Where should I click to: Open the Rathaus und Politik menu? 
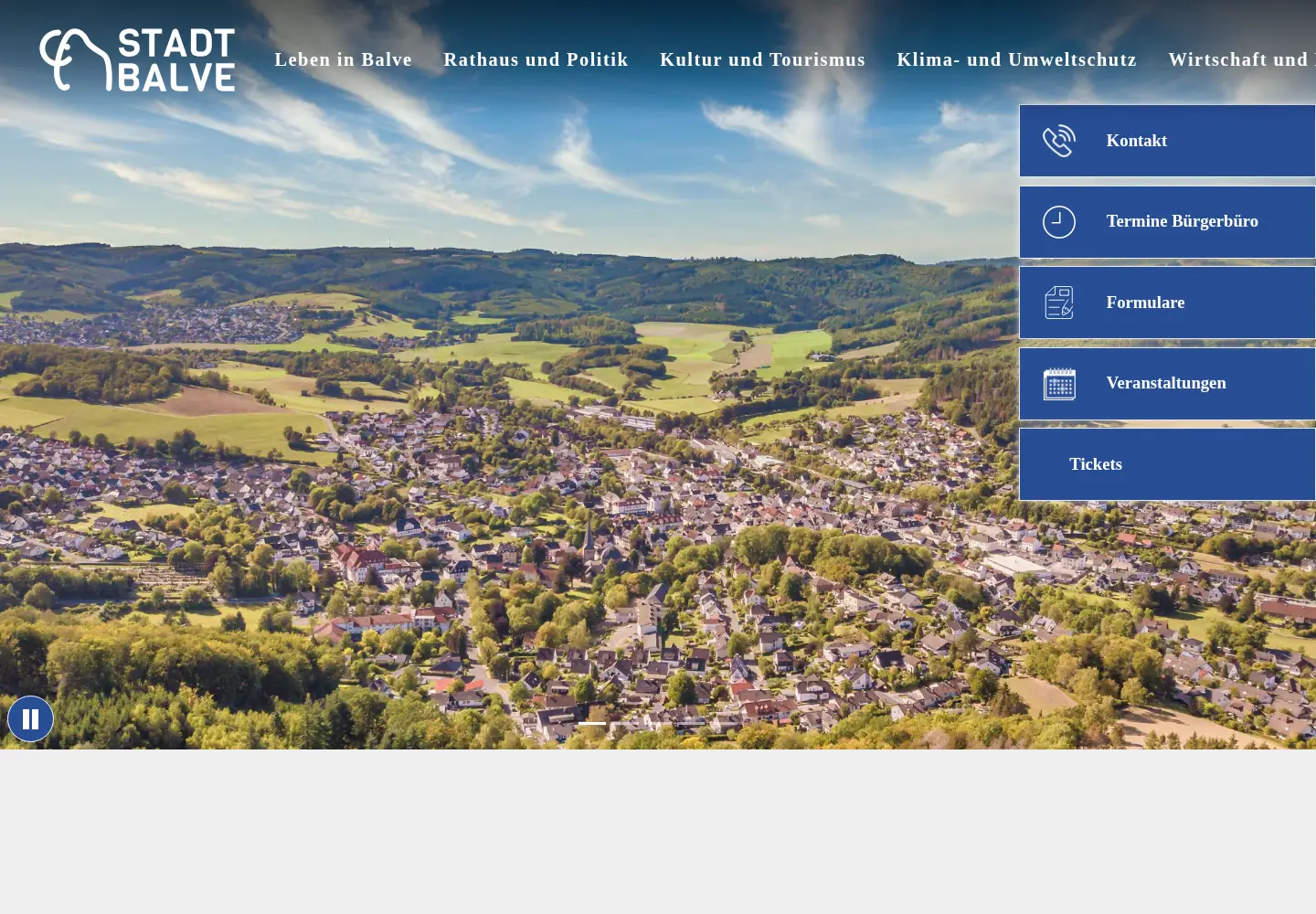[x=536, y=59]
